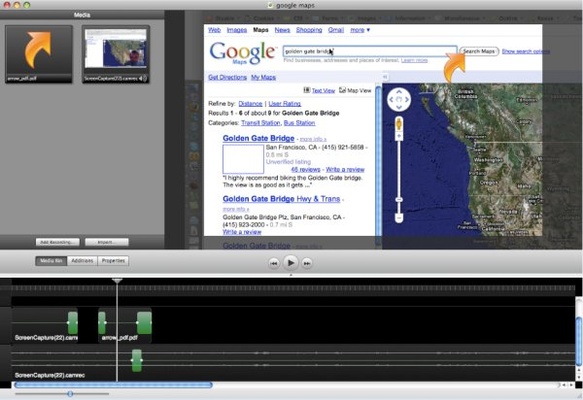Click the Shopping link in Google nav
Screen dimensions: 583x400
[309, 30]
